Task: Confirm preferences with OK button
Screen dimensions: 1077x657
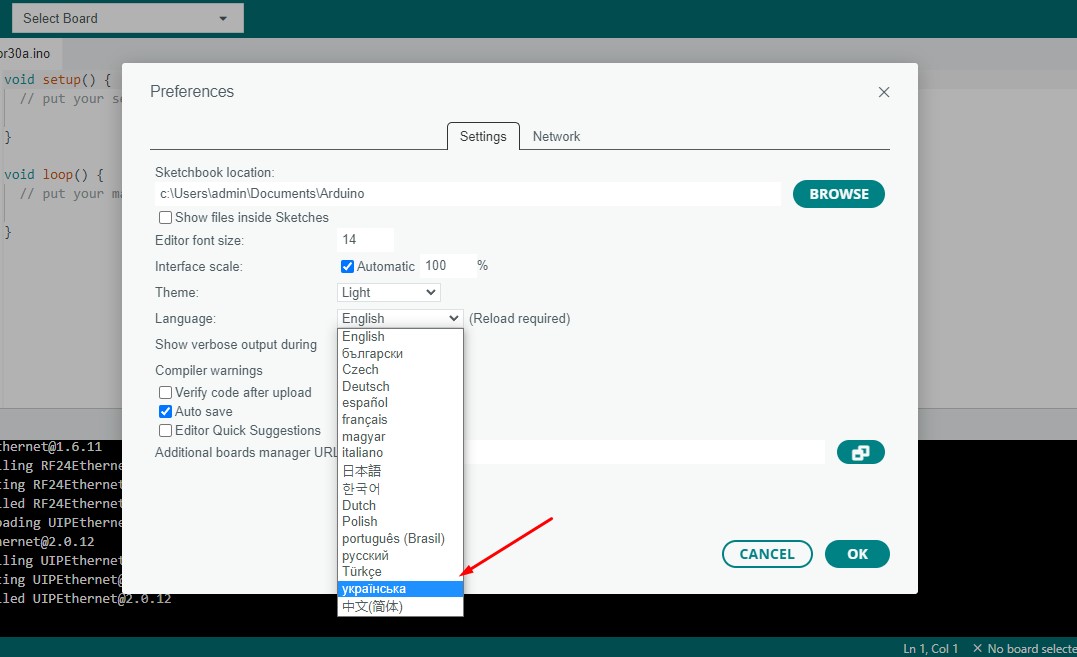Action: (x=857, y=554)
